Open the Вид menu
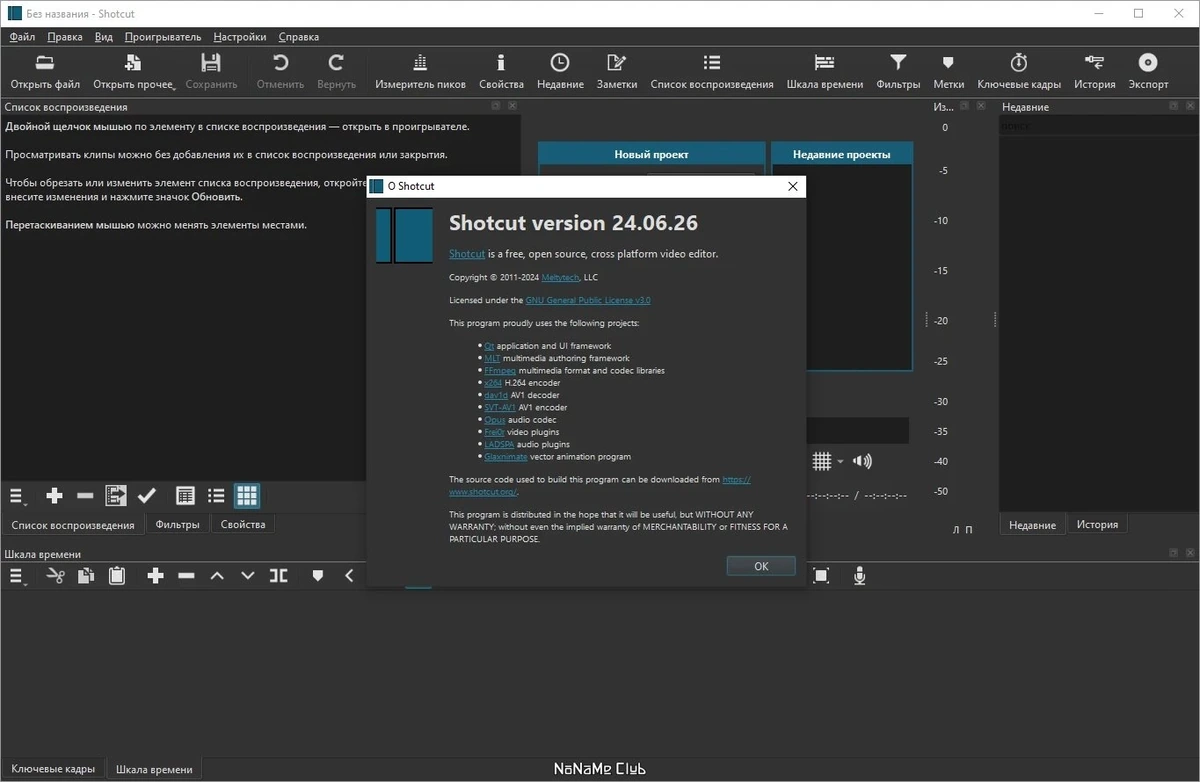The image size is (1200, 782). [x=104, y=37]
